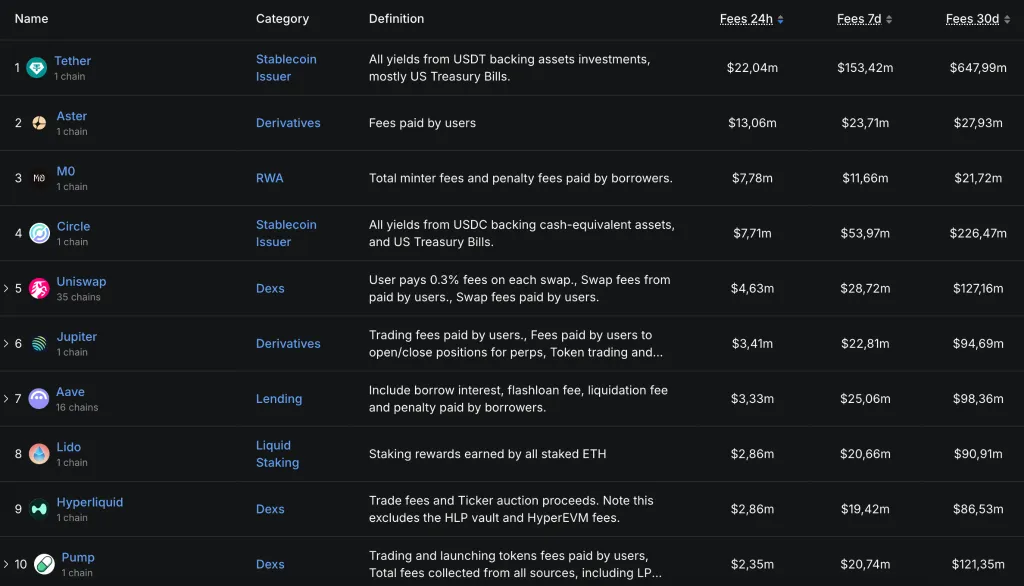Screen dimensions: 1024x586
Task: Expand the Aave row chevron
Action: click(x=6, y=399)
